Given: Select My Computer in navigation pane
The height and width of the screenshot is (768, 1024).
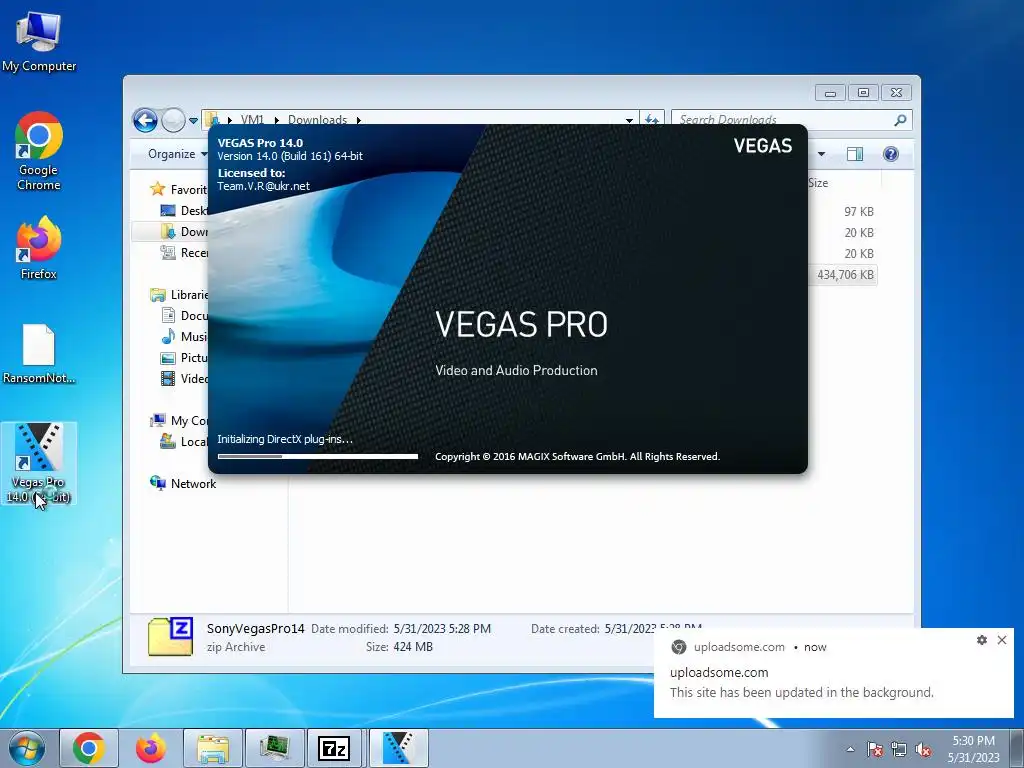Looking at the screenshot, I should [179, 421].
